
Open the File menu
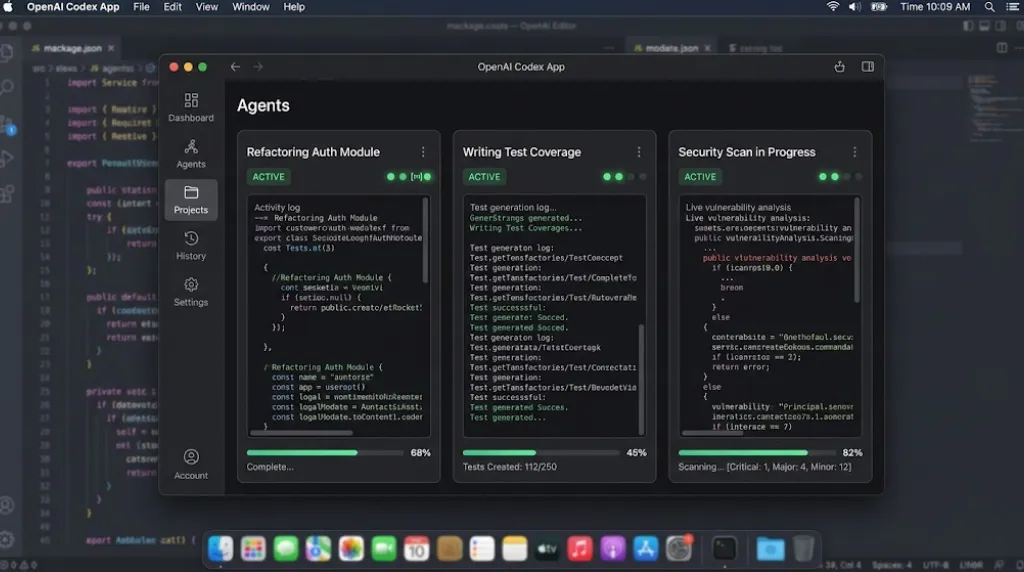(x=141, y=7)
